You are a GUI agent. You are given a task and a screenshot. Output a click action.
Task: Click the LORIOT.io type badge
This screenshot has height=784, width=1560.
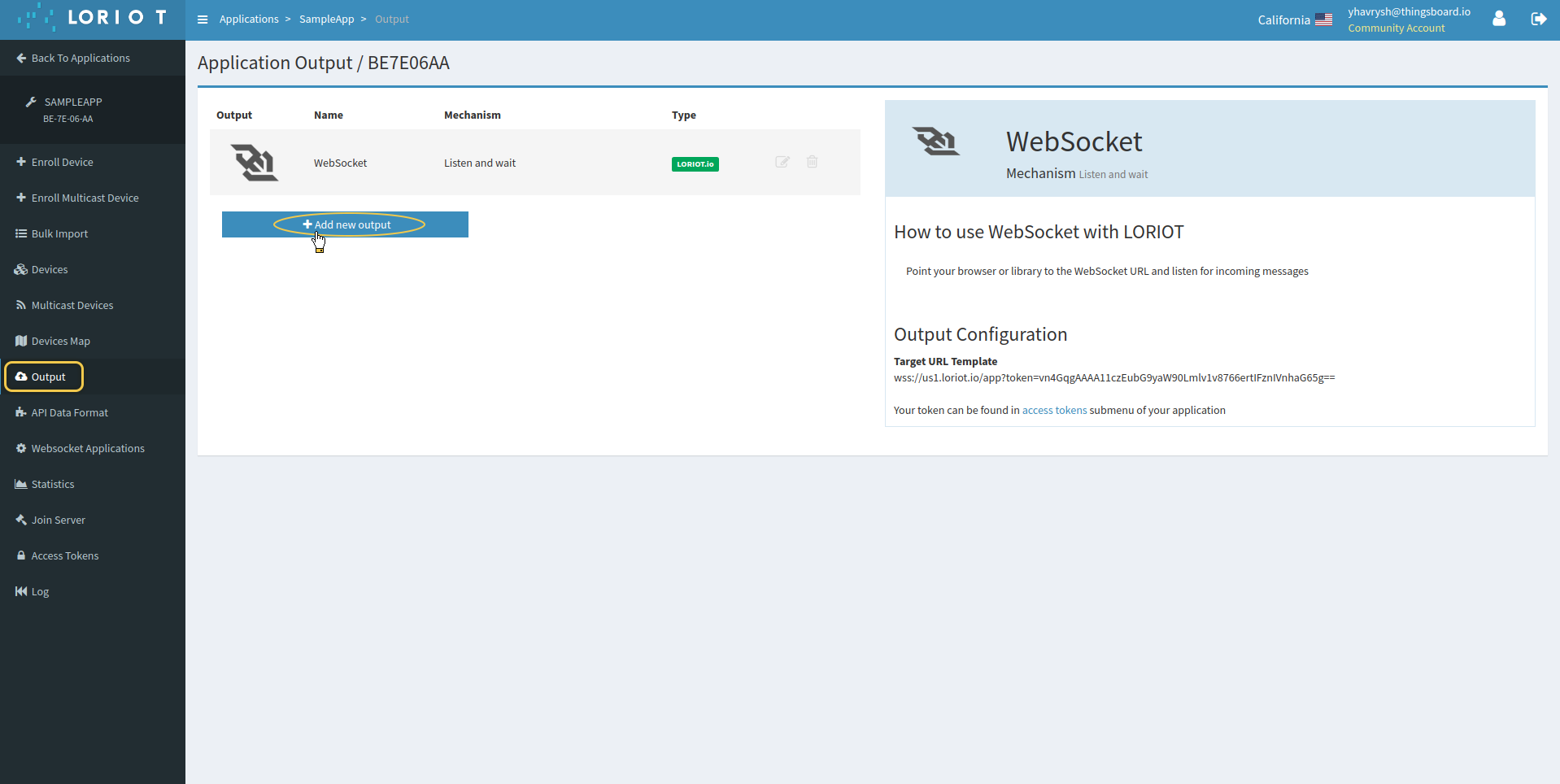click(x=695, y=163)
